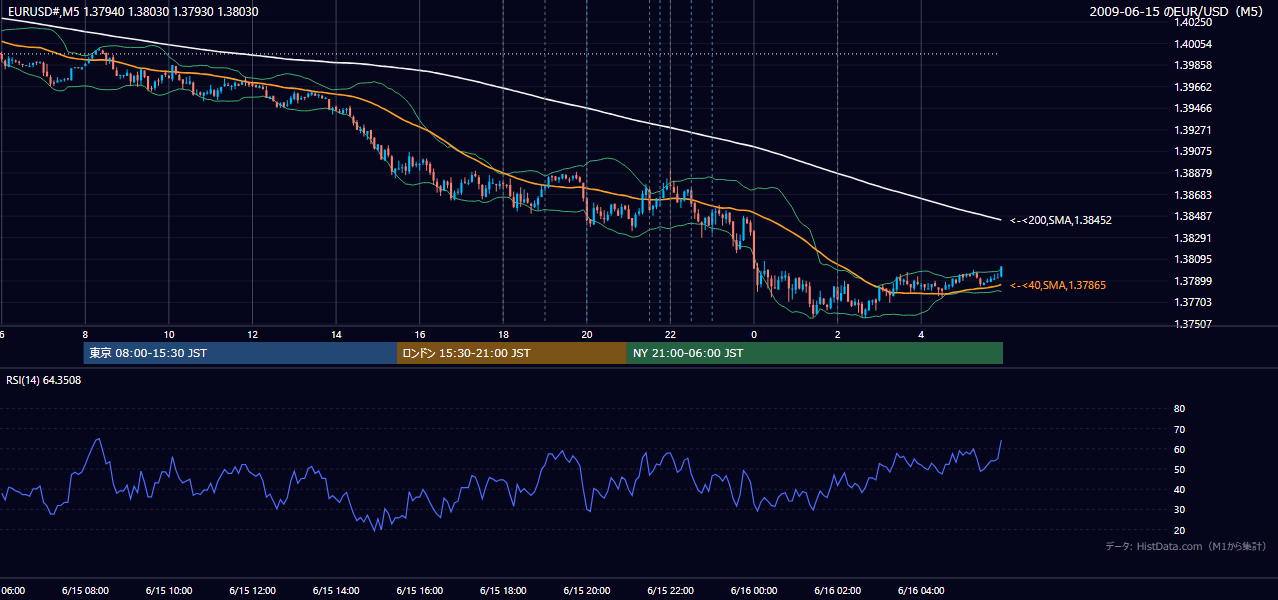Image resolution: width=1278 pixels, height=600 pixels.
Task: Click the 6/16 02:00 date axis label
Action: click(x=837, y=591)
